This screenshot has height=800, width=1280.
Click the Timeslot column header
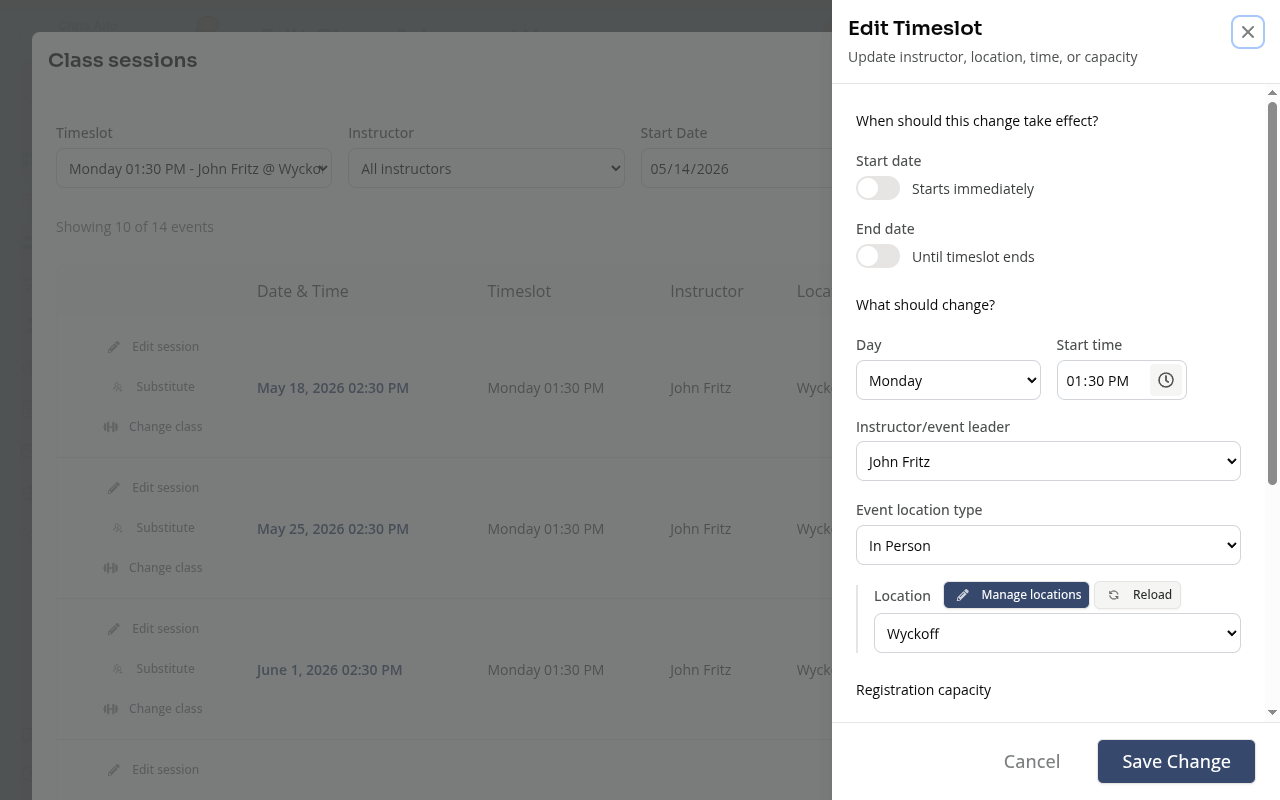point(519,291)
